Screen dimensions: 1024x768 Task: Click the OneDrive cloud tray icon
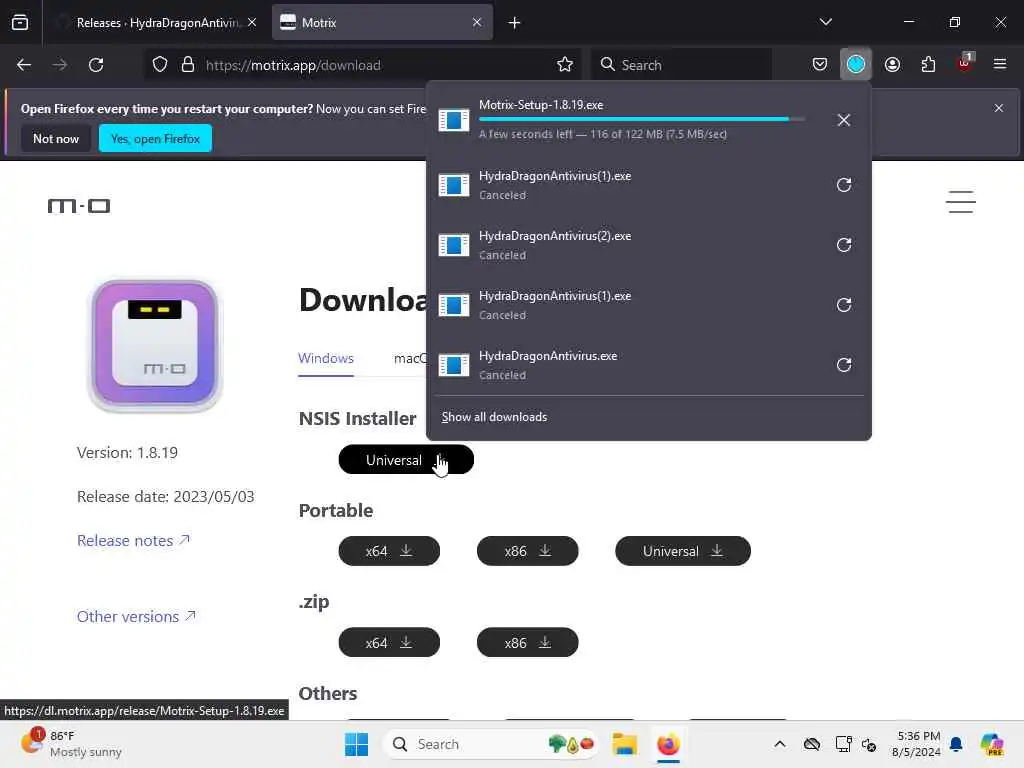[x=812, y=744]
